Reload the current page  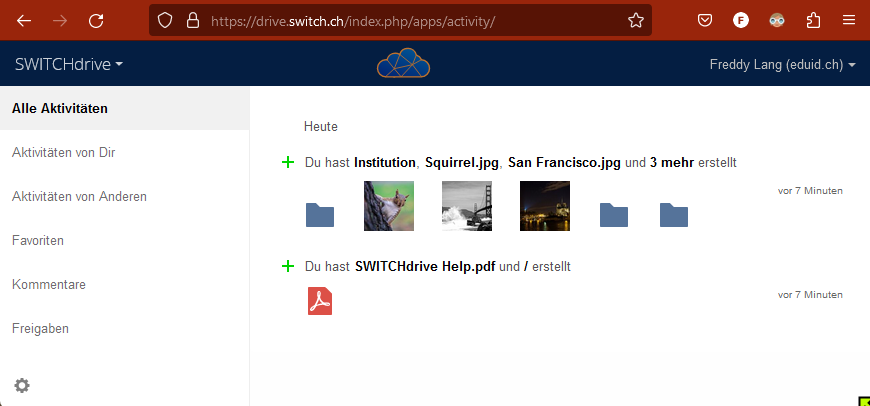click(x=96, y=21)
